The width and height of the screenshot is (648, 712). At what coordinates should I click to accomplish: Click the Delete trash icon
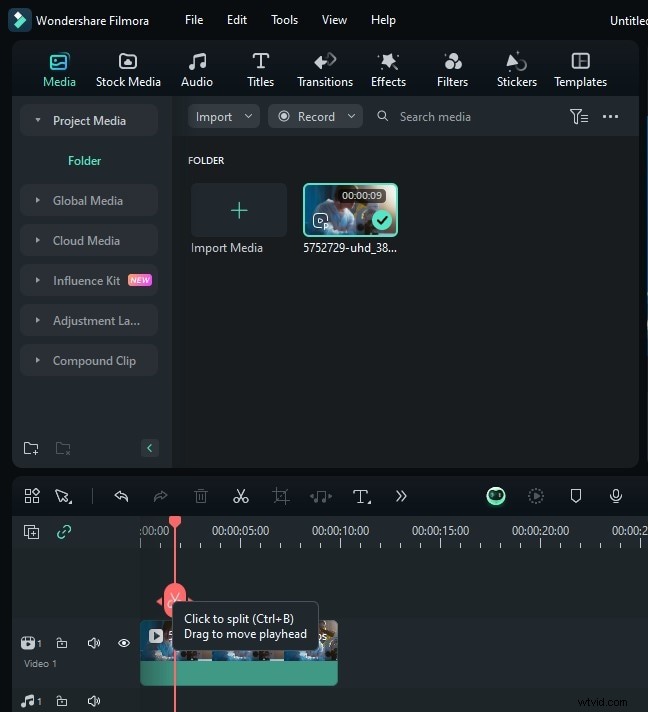coord(201,496)
